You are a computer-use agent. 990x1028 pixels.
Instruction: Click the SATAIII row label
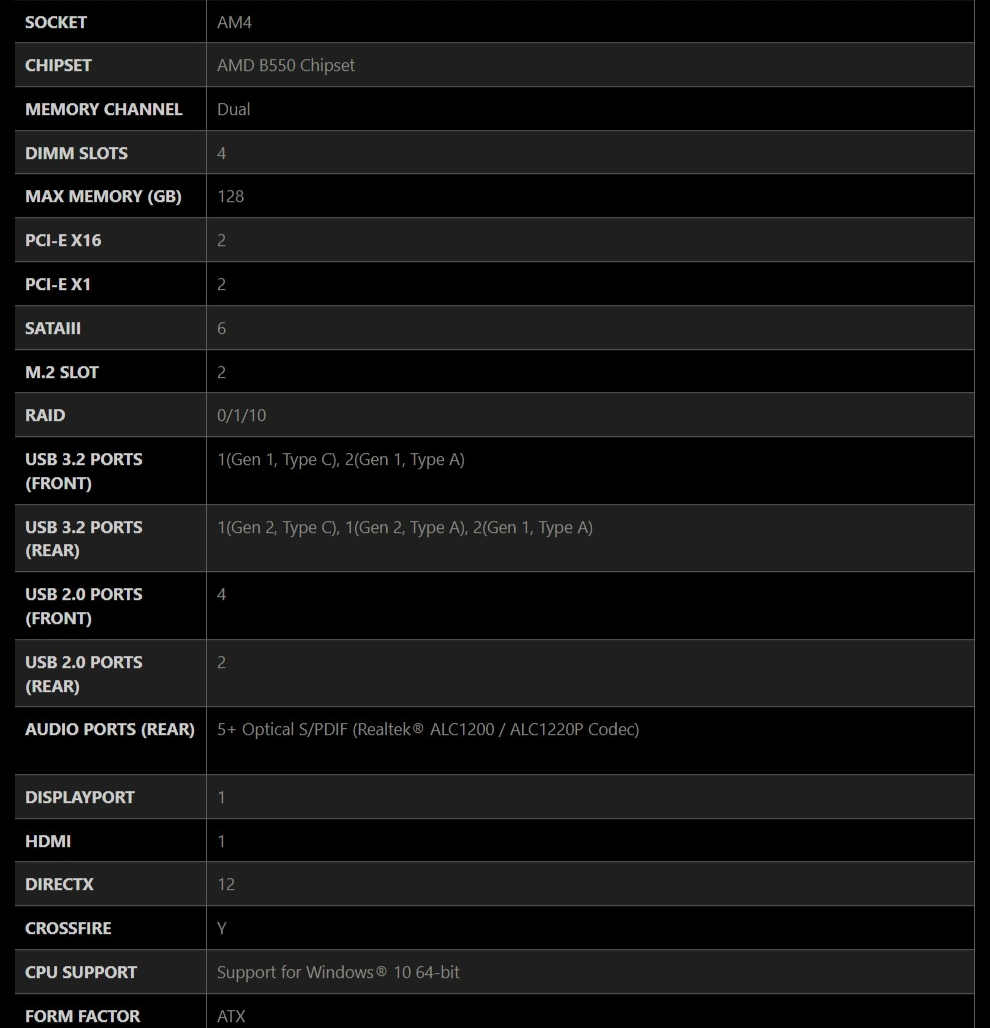click(x=53, y=328)
